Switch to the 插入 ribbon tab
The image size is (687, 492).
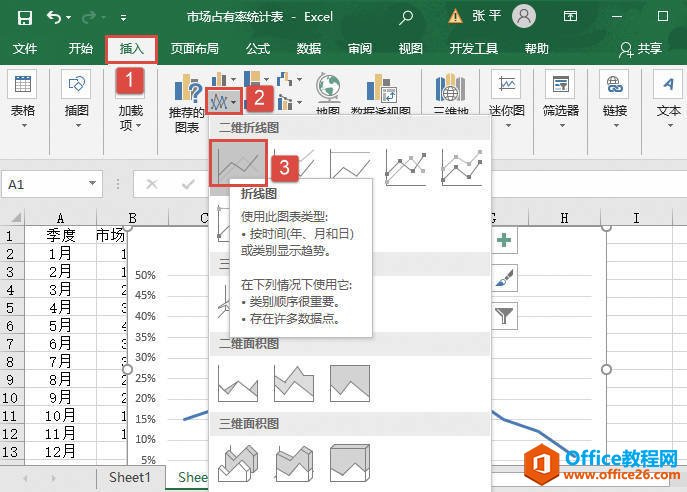[131, 49]
